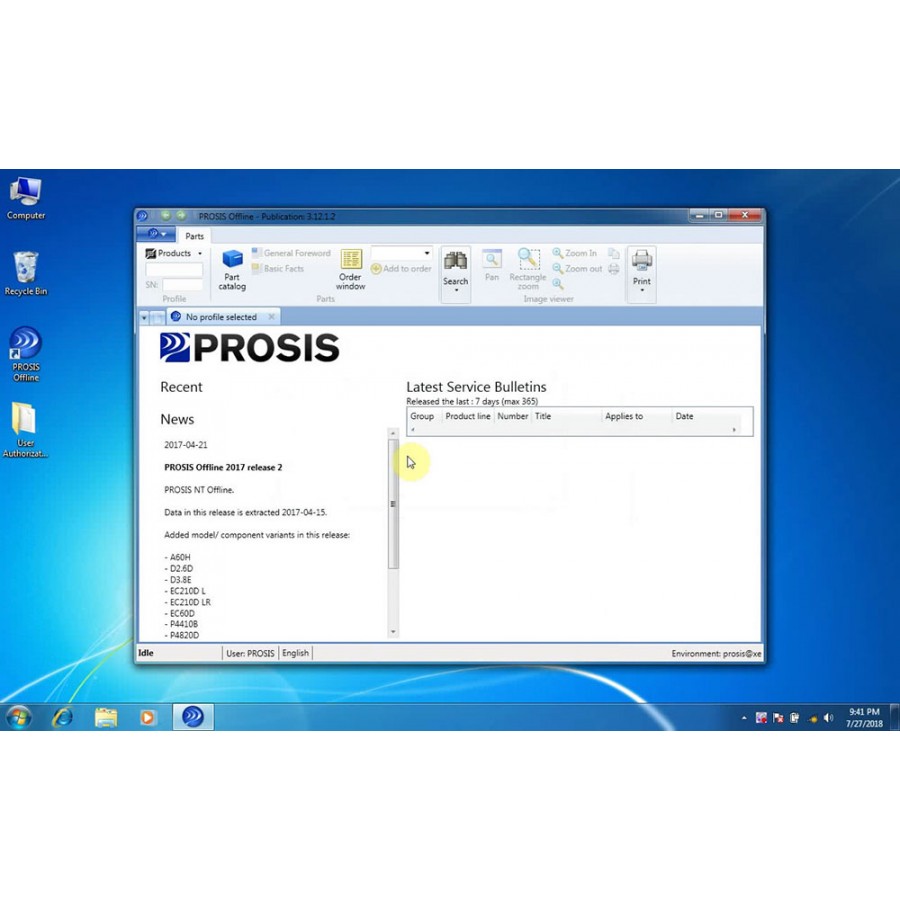Click the PROSIS logo in title bar
900x900 pixels.
[143, 216]
